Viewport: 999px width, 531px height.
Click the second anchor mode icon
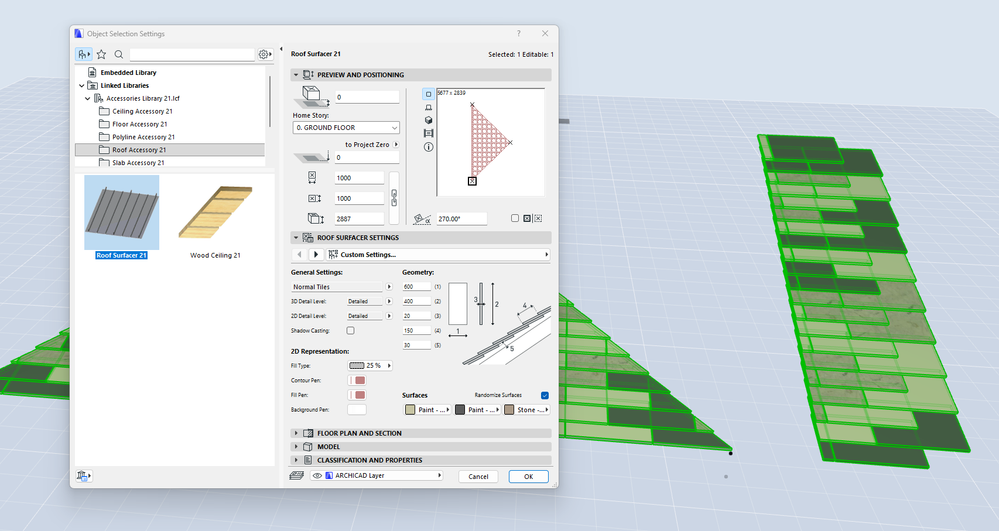point(527,218)
